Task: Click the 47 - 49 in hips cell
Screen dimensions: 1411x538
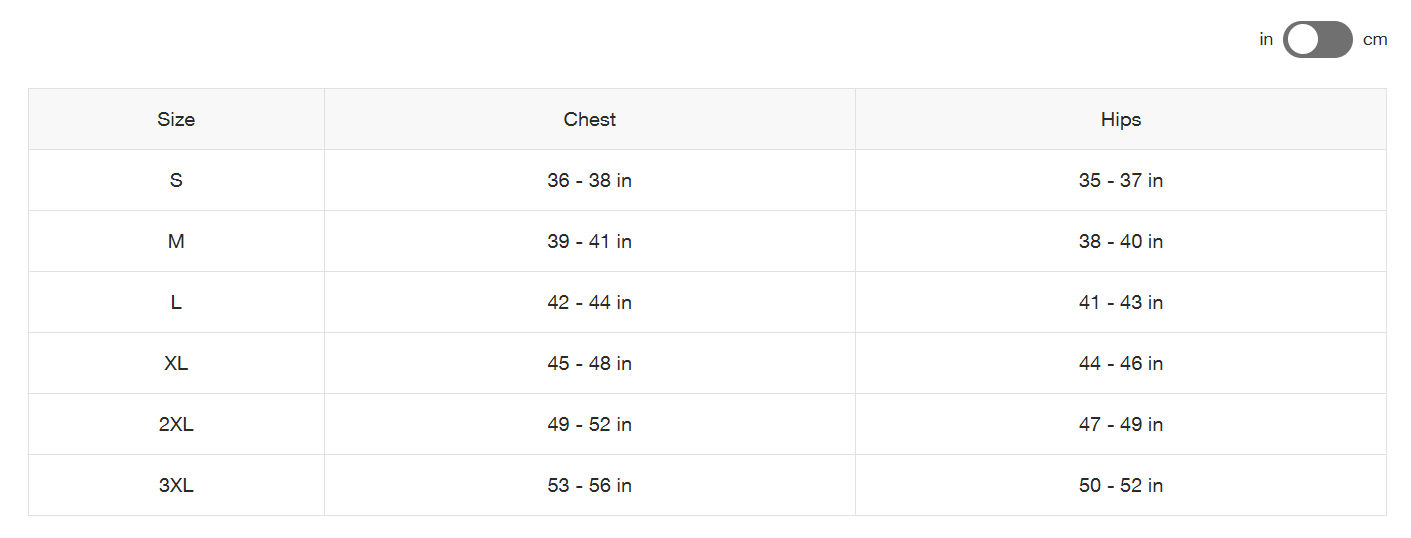Action: click(1121, 424)
